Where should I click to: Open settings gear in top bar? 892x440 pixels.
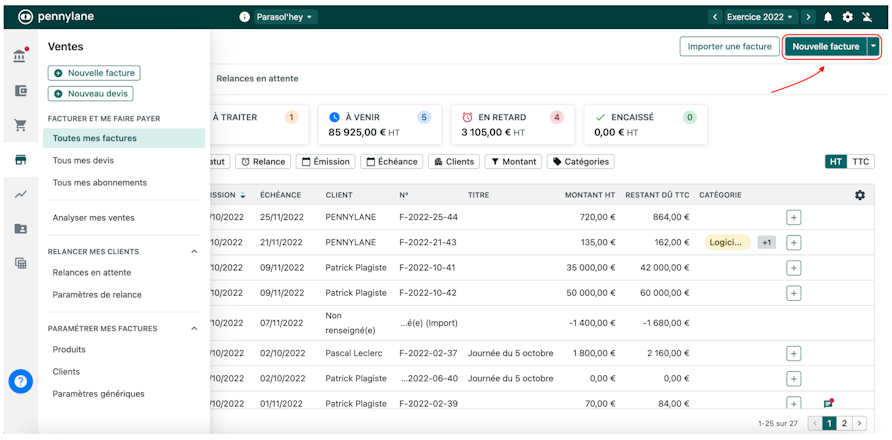[x=848, y=17]
